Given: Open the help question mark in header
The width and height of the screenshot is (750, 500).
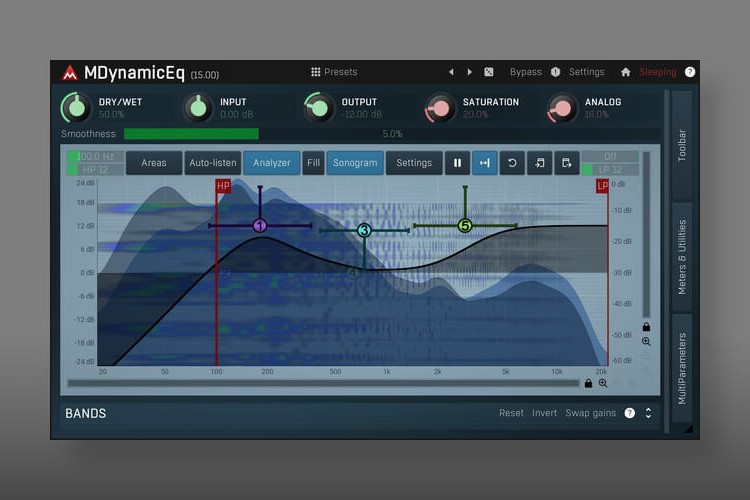Looking at the screenshot, I should pyautogui.click(x=689, y=72).
